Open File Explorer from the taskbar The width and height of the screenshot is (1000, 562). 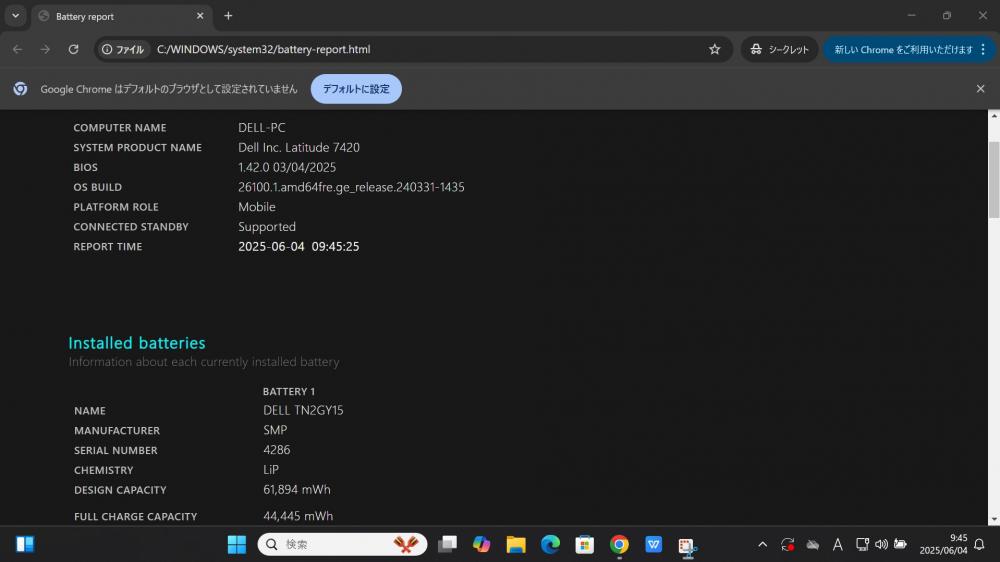pyautogui.click(x=516, y=544)
